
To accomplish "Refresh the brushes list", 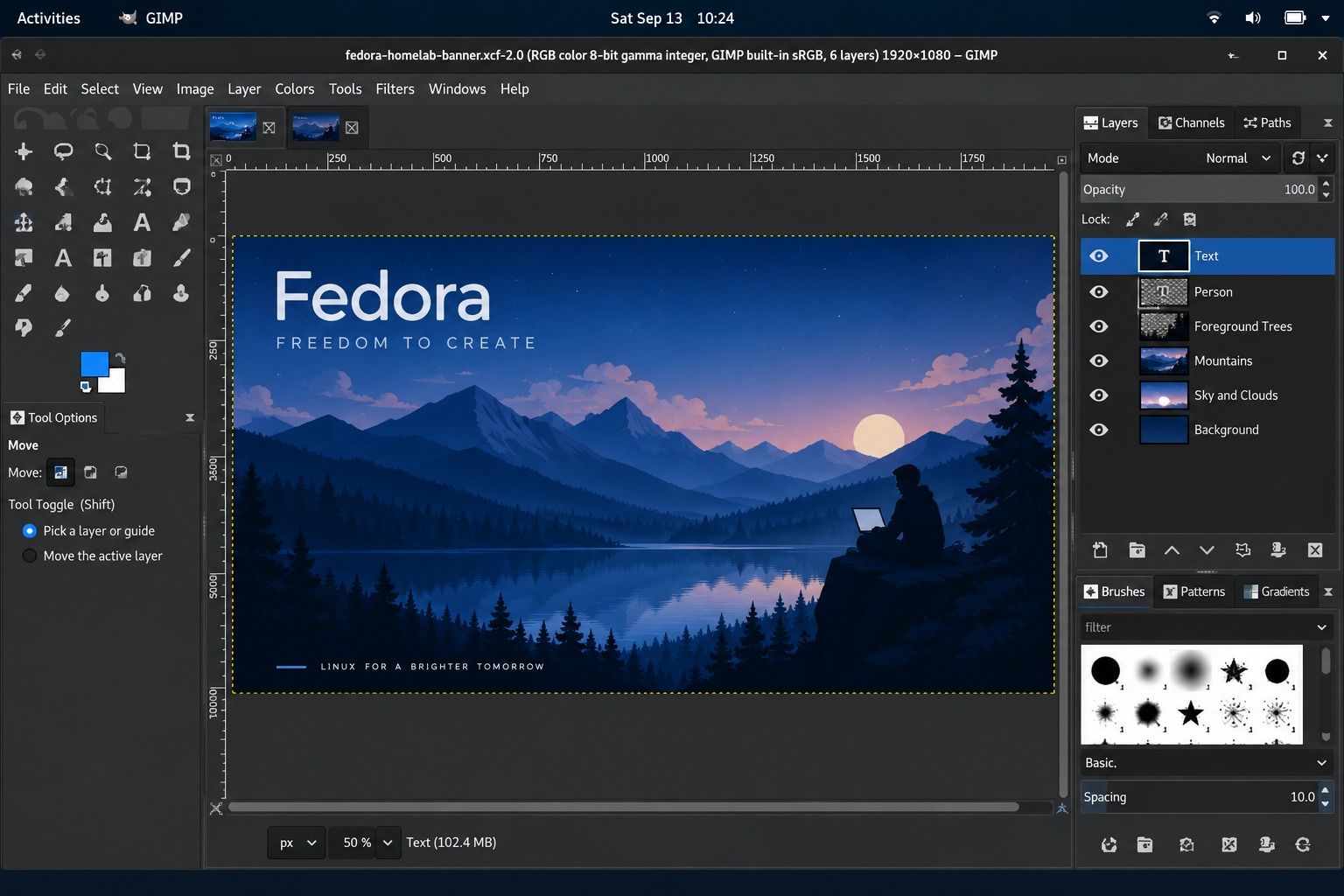I will pyautogui.click(x=1303, y=844).
